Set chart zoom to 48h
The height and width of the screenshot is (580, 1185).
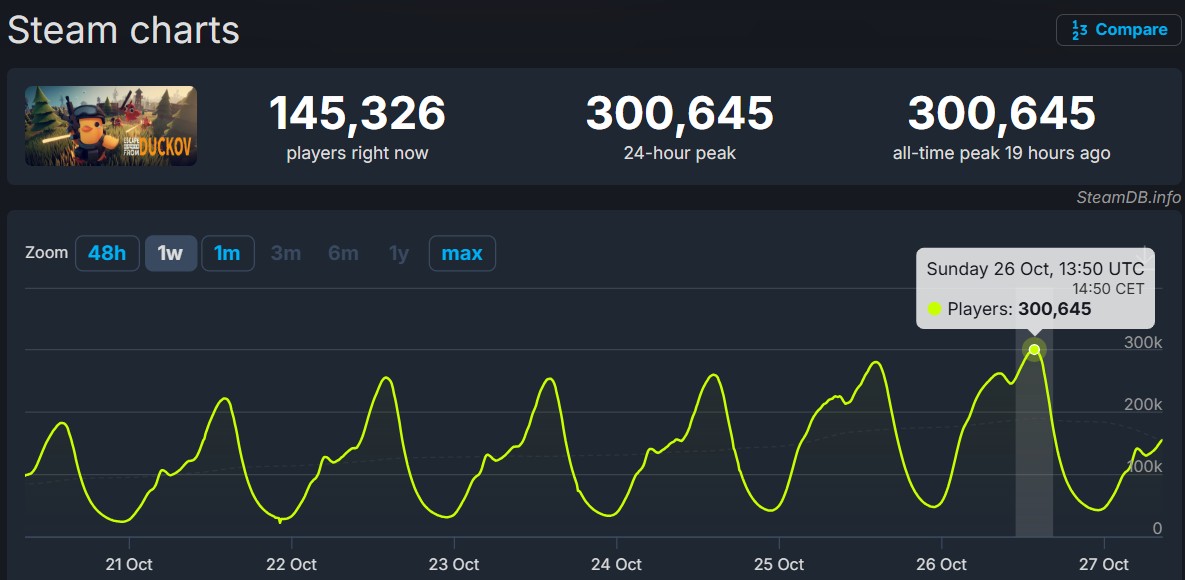point(107,253)
